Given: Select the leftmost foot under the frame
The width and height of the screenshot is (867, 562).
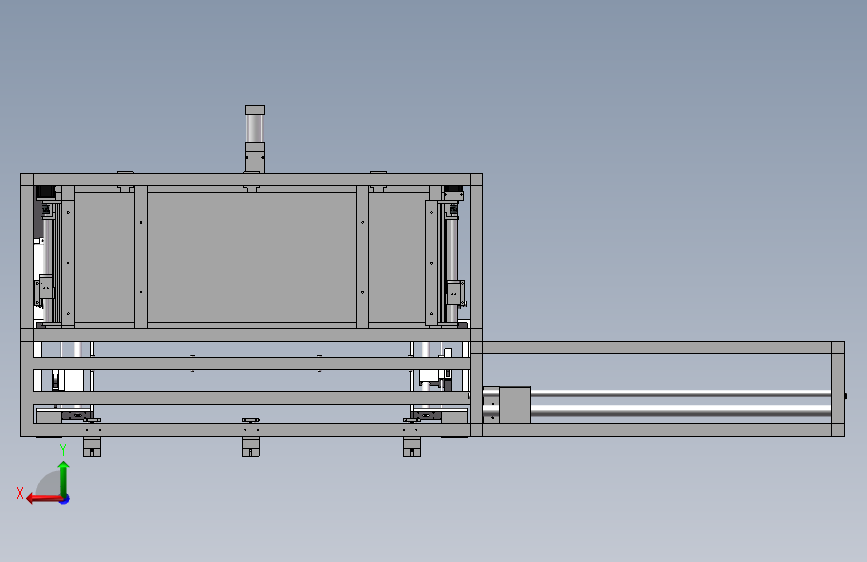Looking at the screenshot, I should [92, 447].
